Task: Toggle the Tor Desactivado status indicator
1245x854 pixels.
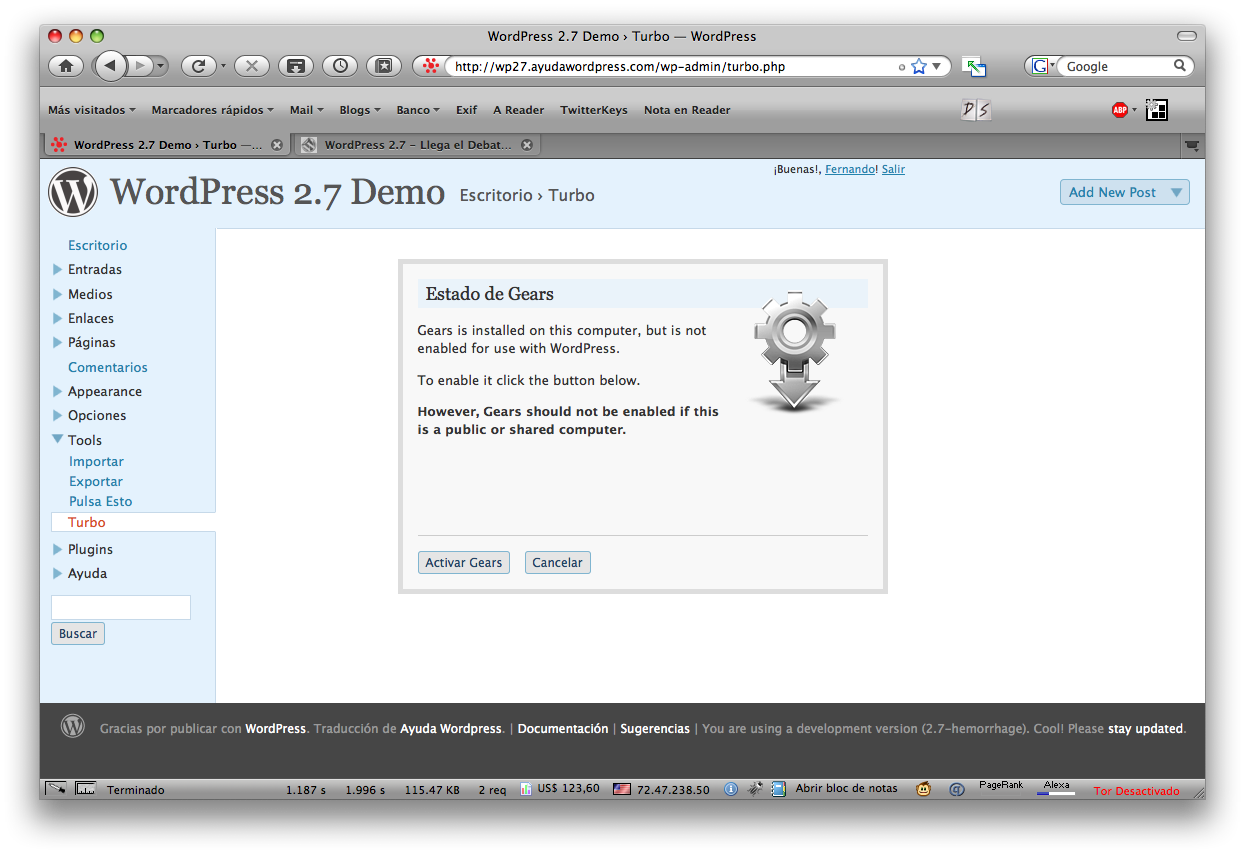Action: pos(1136,790)
